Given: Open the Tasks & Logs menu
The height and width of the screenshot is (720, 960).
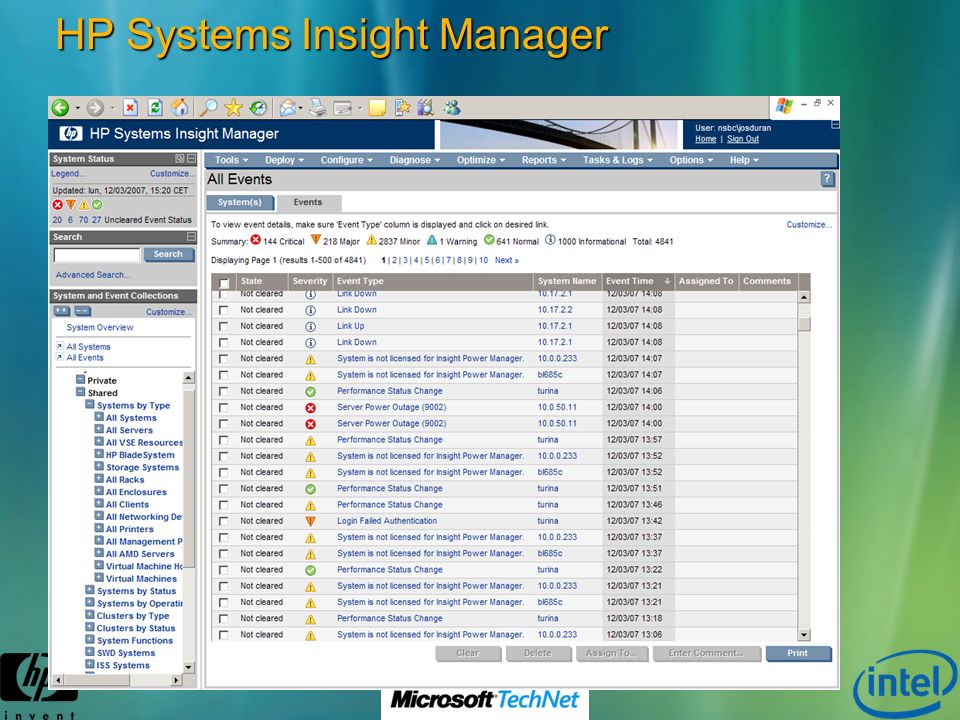Looking at the screenshot, I should point(617,160).
